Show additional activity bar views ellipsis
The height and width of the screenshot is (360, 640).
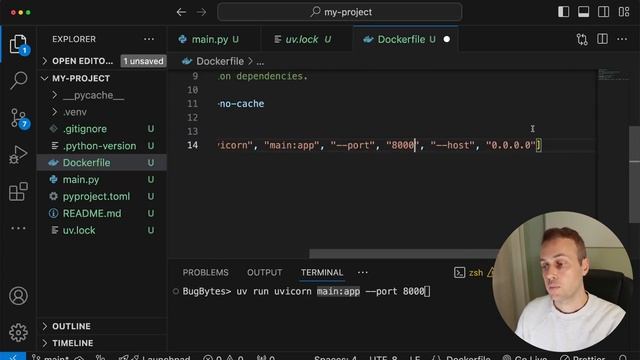(18, 228)
